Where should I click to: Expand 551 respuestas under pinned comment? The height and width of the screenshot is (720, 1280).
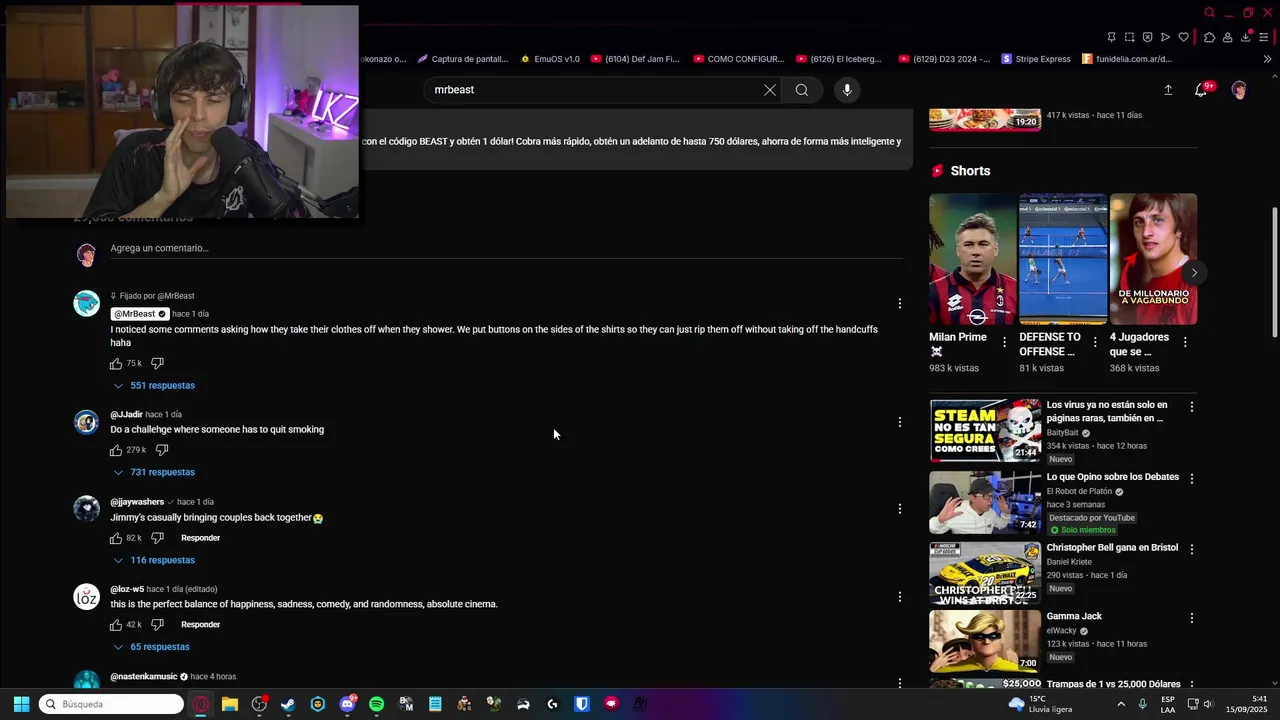(x=154, y=386)
